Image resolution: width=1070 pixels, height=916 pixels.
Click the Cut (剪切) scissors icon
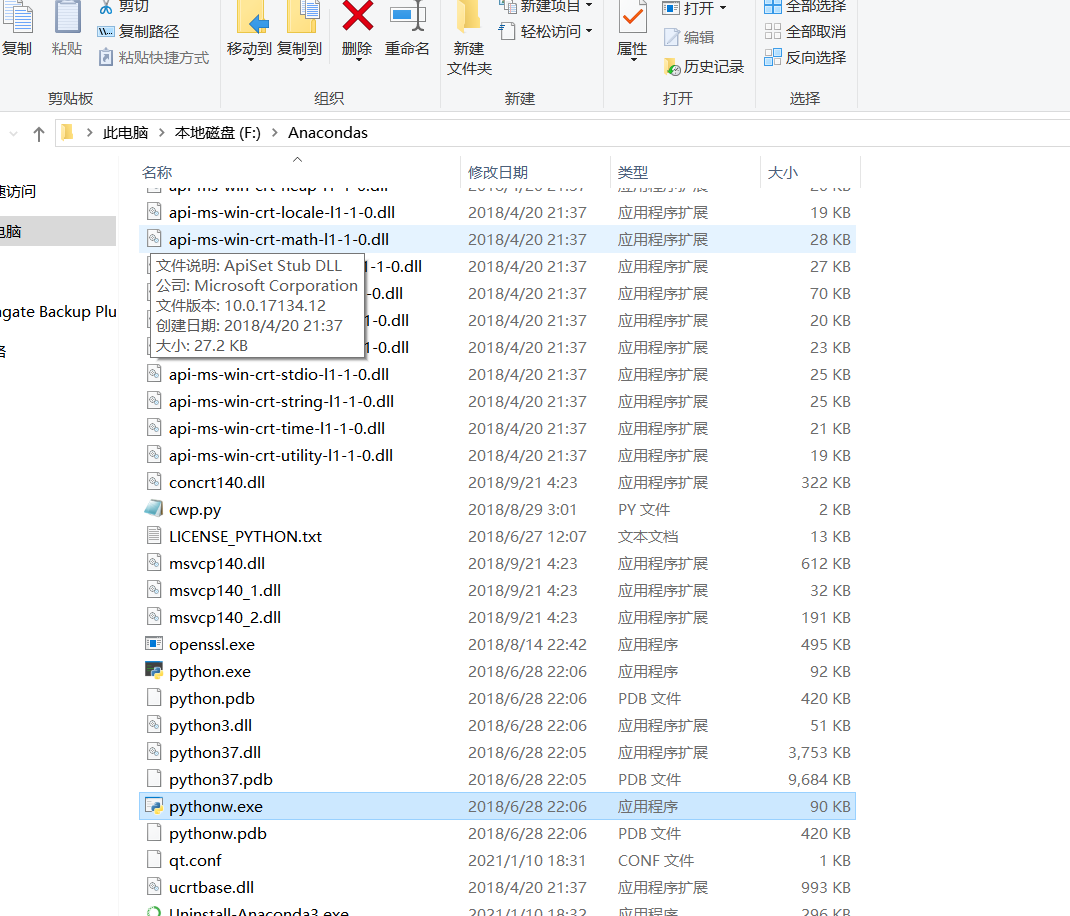point(106,7)
